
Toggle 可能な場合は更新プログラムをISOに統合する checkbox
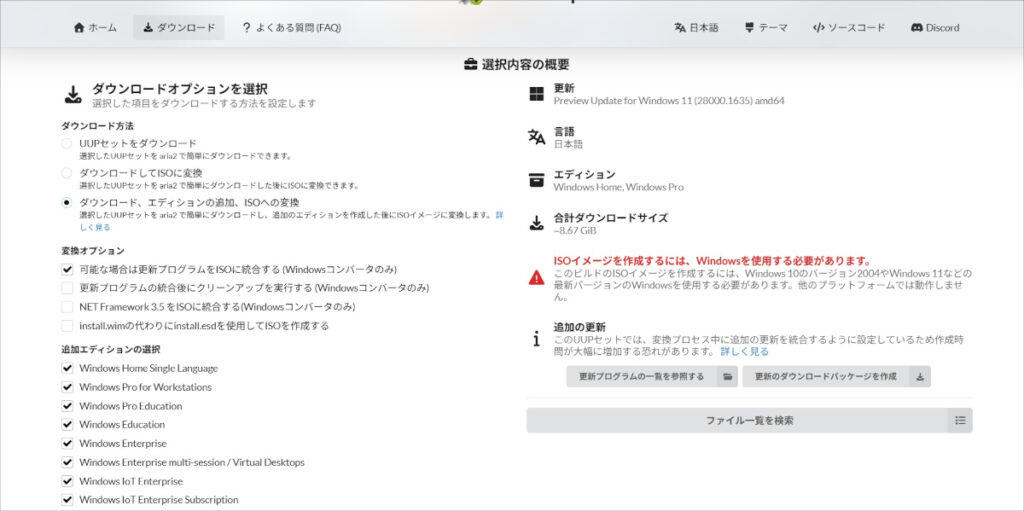click(x=67, y=269)
